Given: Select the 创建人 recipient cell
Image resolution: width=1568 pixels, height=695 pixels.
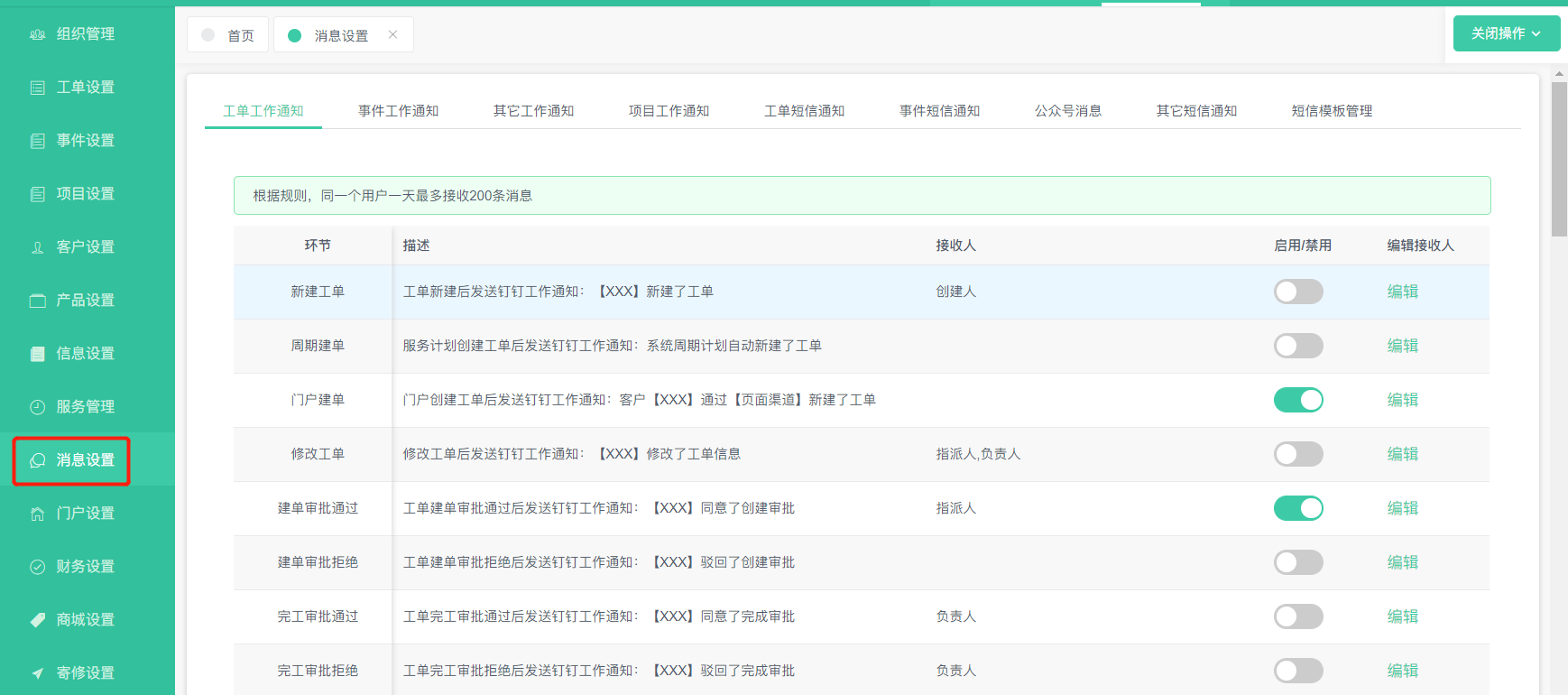Looking at the screenshot, I should pos(956,292).
